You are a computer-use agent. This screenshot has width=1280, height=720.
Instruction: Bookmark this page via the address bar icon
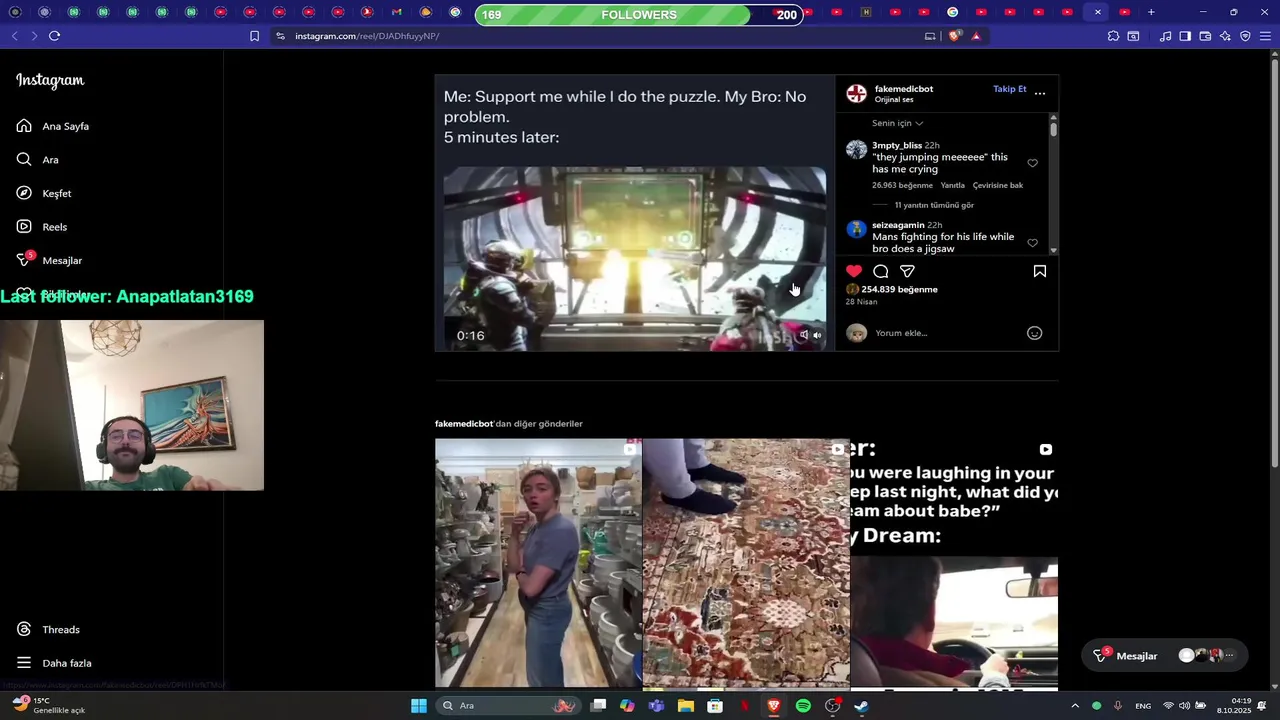point(254,36)
